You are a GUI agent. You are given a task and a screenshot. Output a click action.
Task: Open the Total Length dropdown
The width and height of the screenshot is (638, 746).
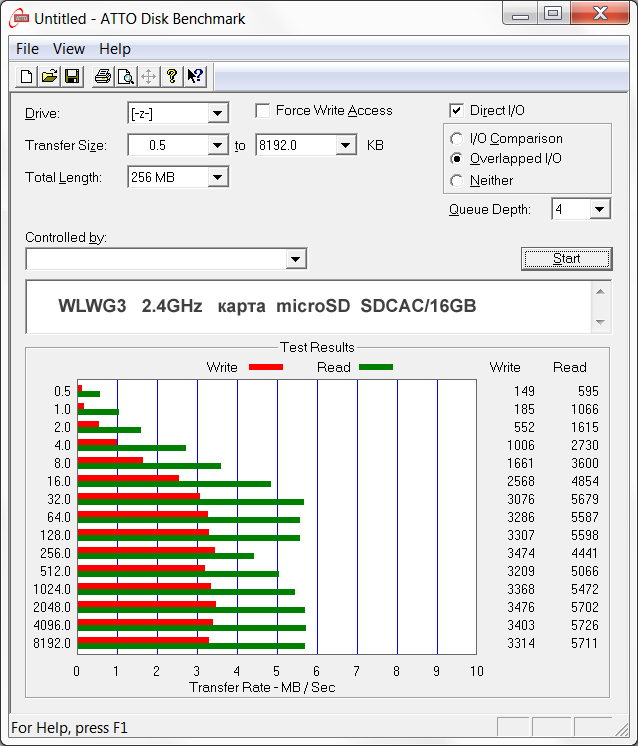pos(218,178)
